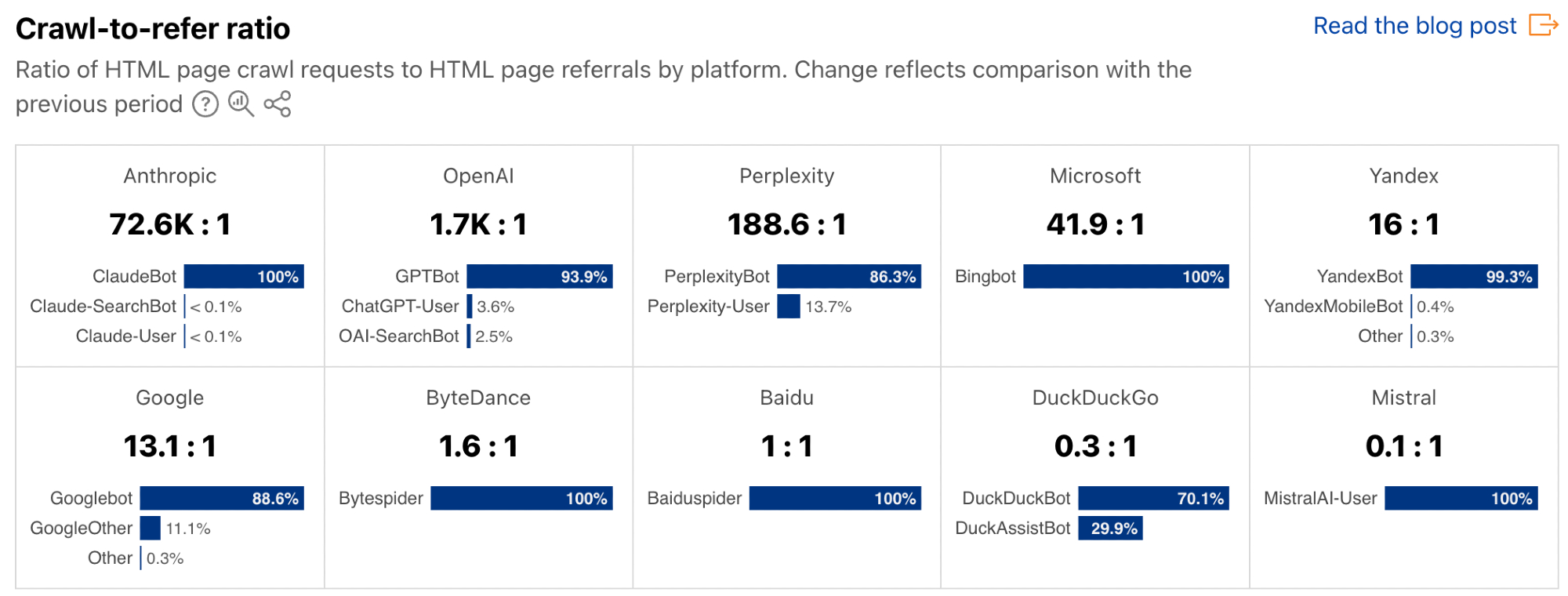This screenshot has width=1568, height=596.
Task: Click the Bytespider 100% bar
Action: pos(521,498)
